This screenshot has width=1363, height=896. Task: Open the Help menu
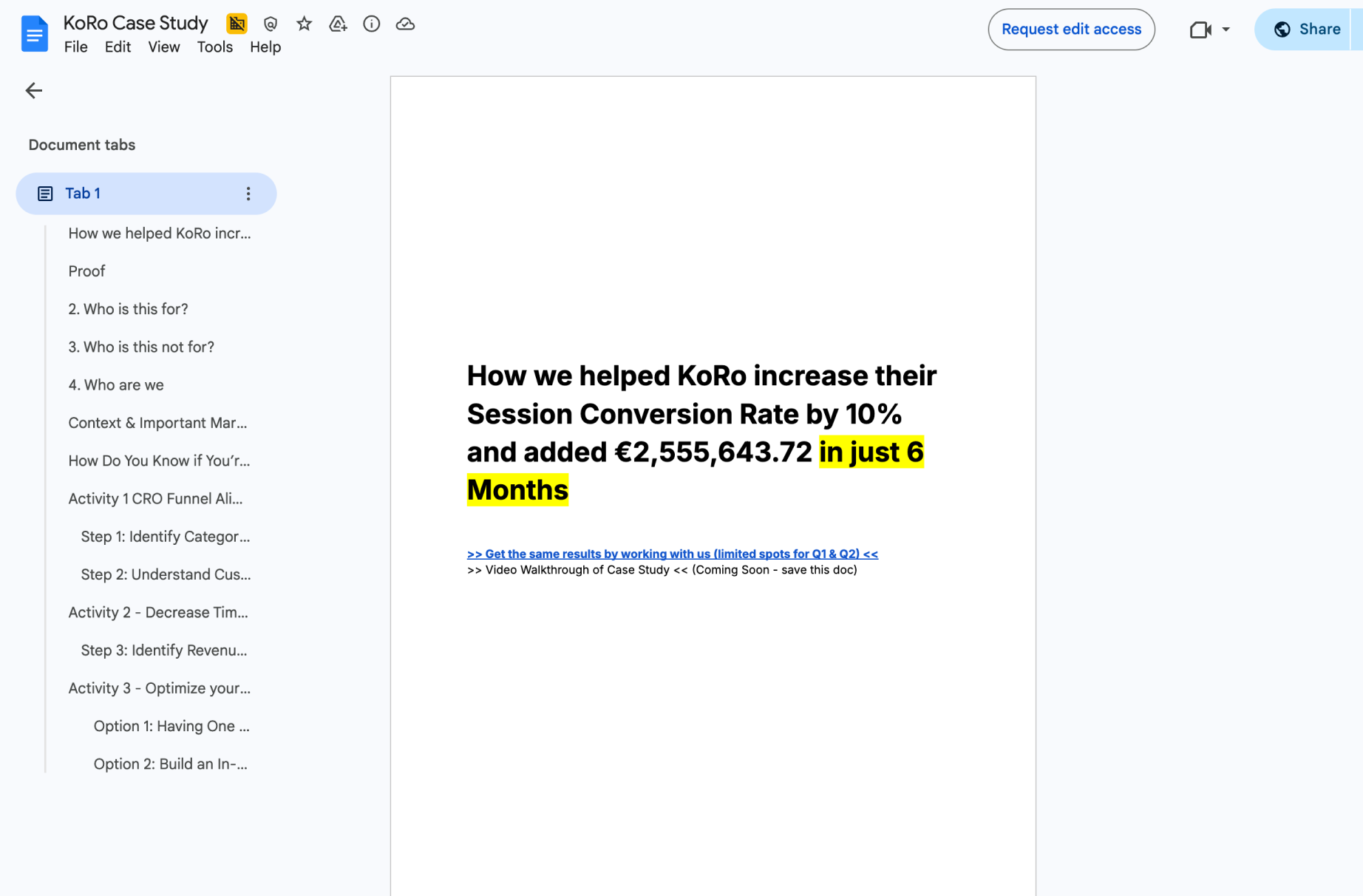point(265,47)
